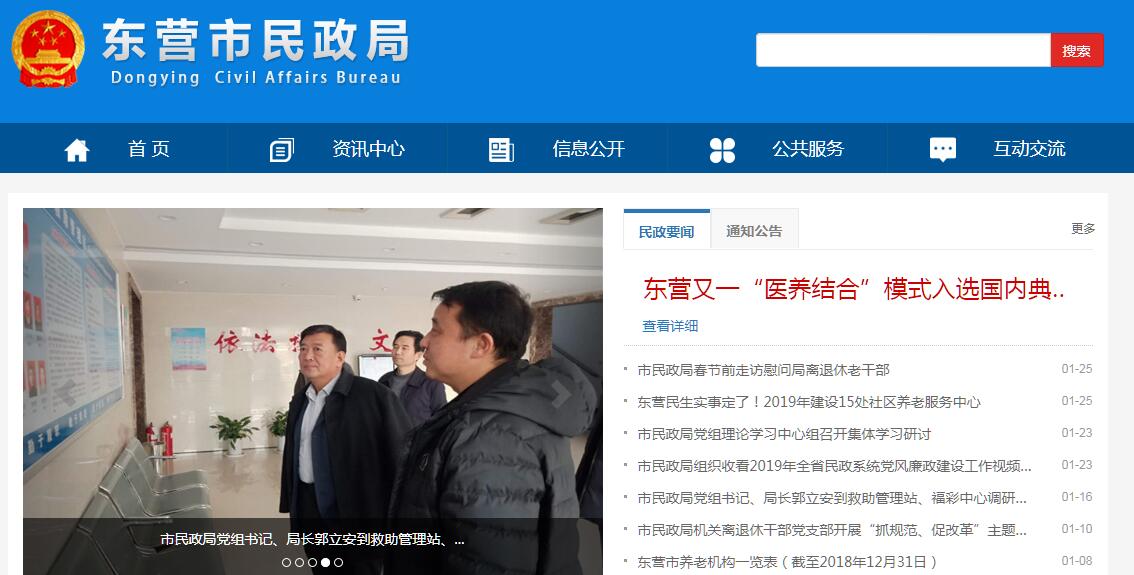This screenshot has width=1134, height=575.
Task: Open 东营市养老机构一览表 news item
Action: (x=788, y=562)
